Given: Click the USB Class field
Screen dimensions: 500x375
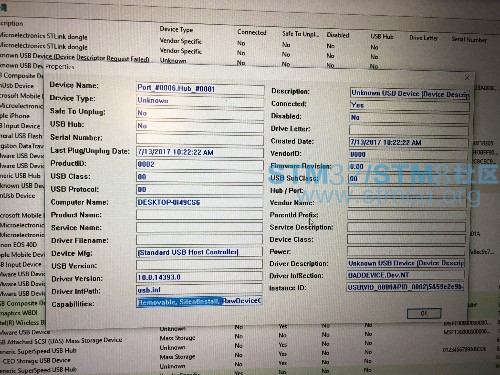Looking at the screenshot, I should [200, 177].
